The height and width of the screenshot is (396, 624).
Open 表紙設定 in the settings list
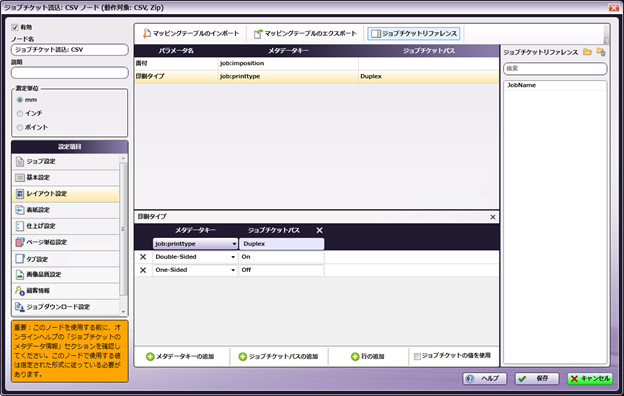66,210
